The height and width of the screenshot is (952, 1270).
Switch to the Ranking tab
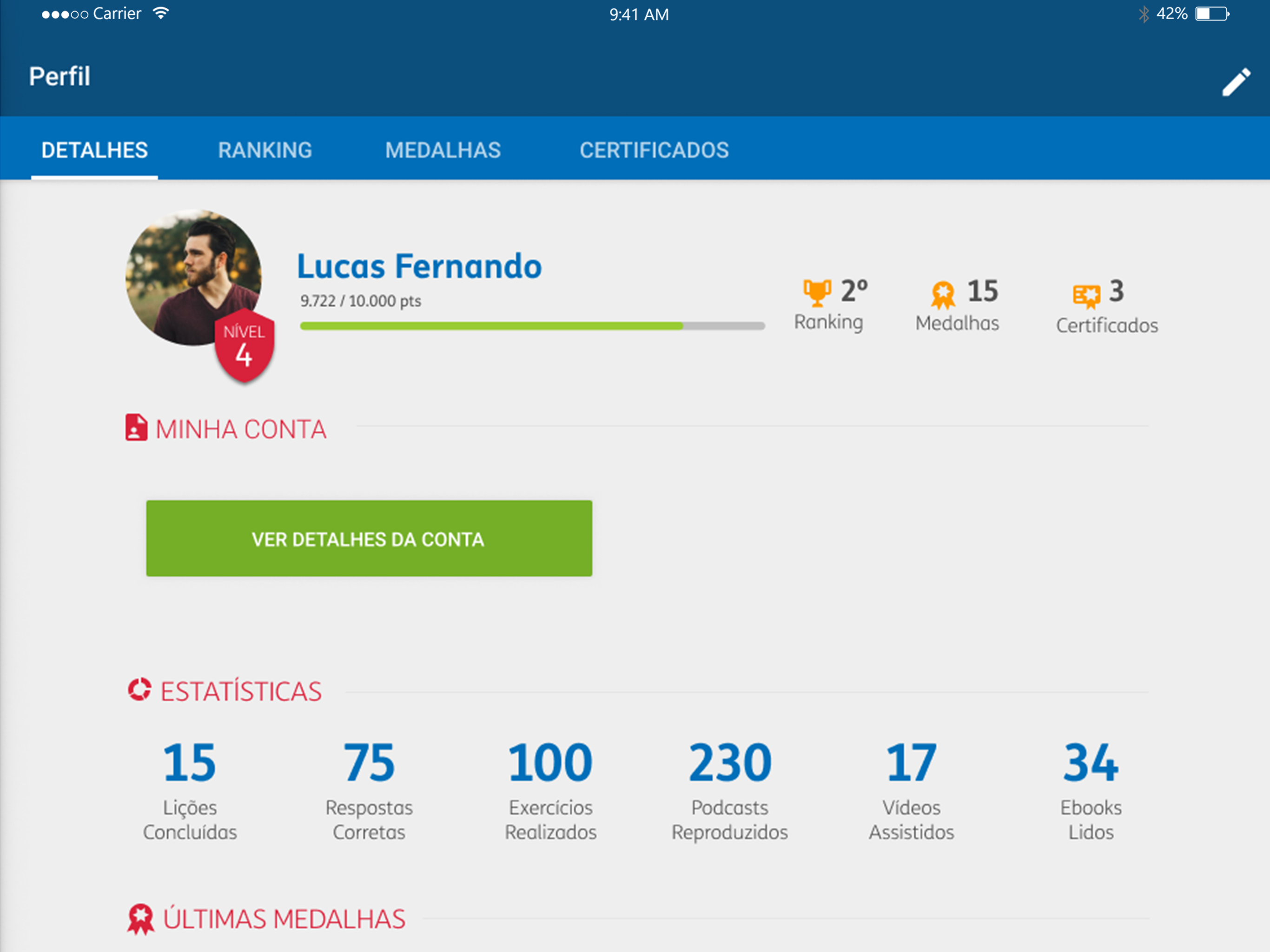coord(265,150)
